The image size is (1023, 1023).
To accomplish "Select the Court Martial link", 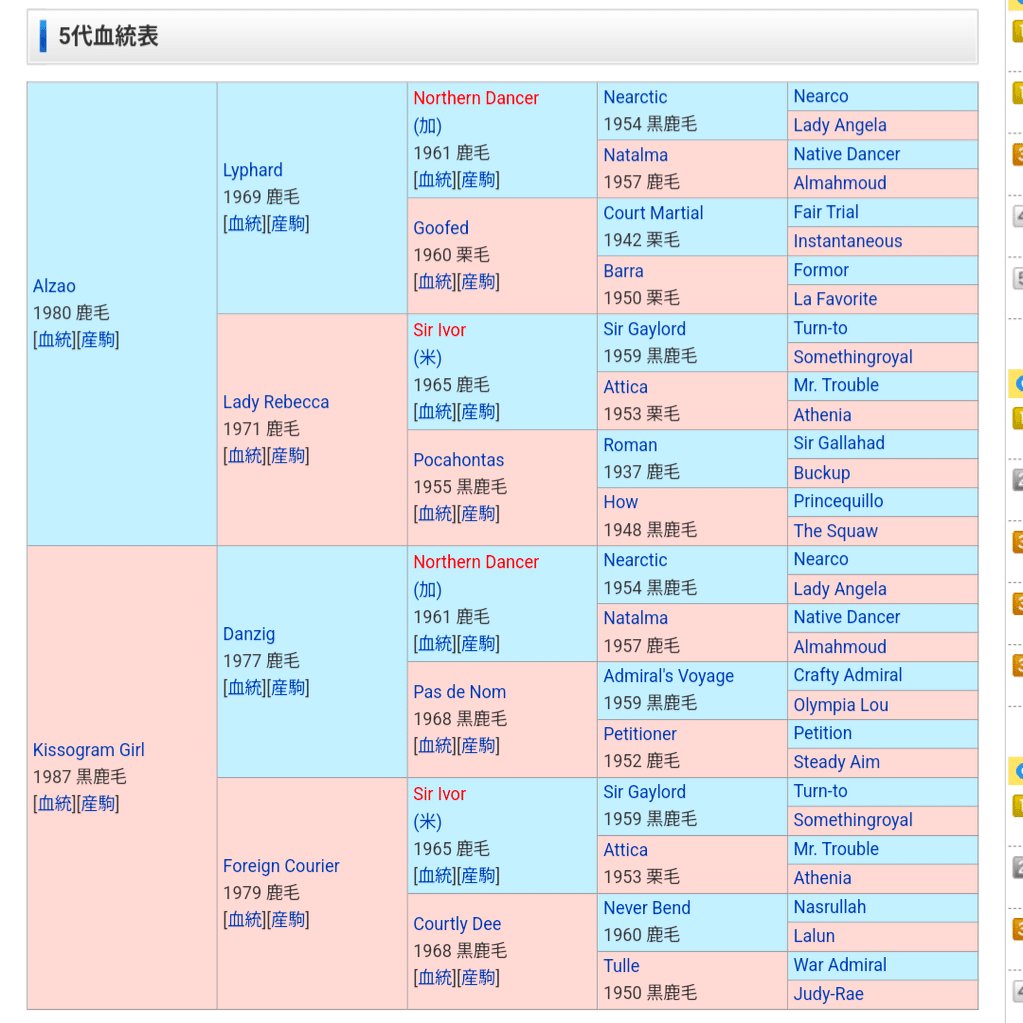I will [653, 213].
